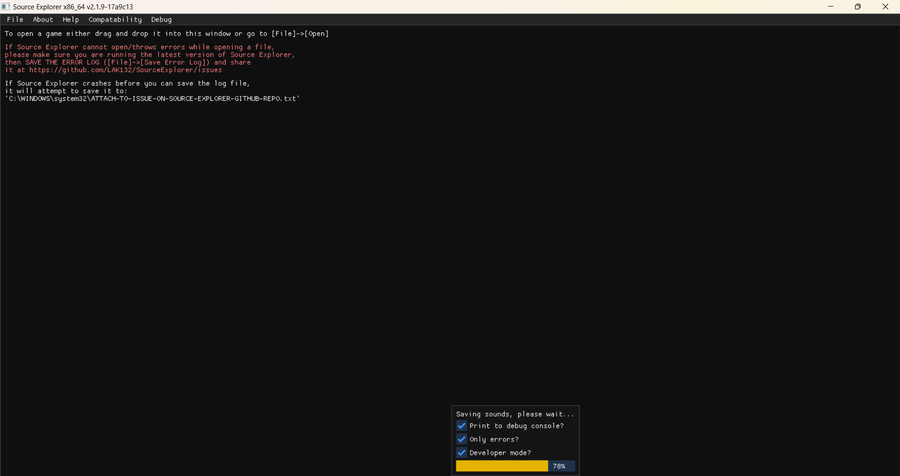Toggle the Print to debug console checkbox
The width and height of the screenshot is (900, 476).
(x=461, y=426)
